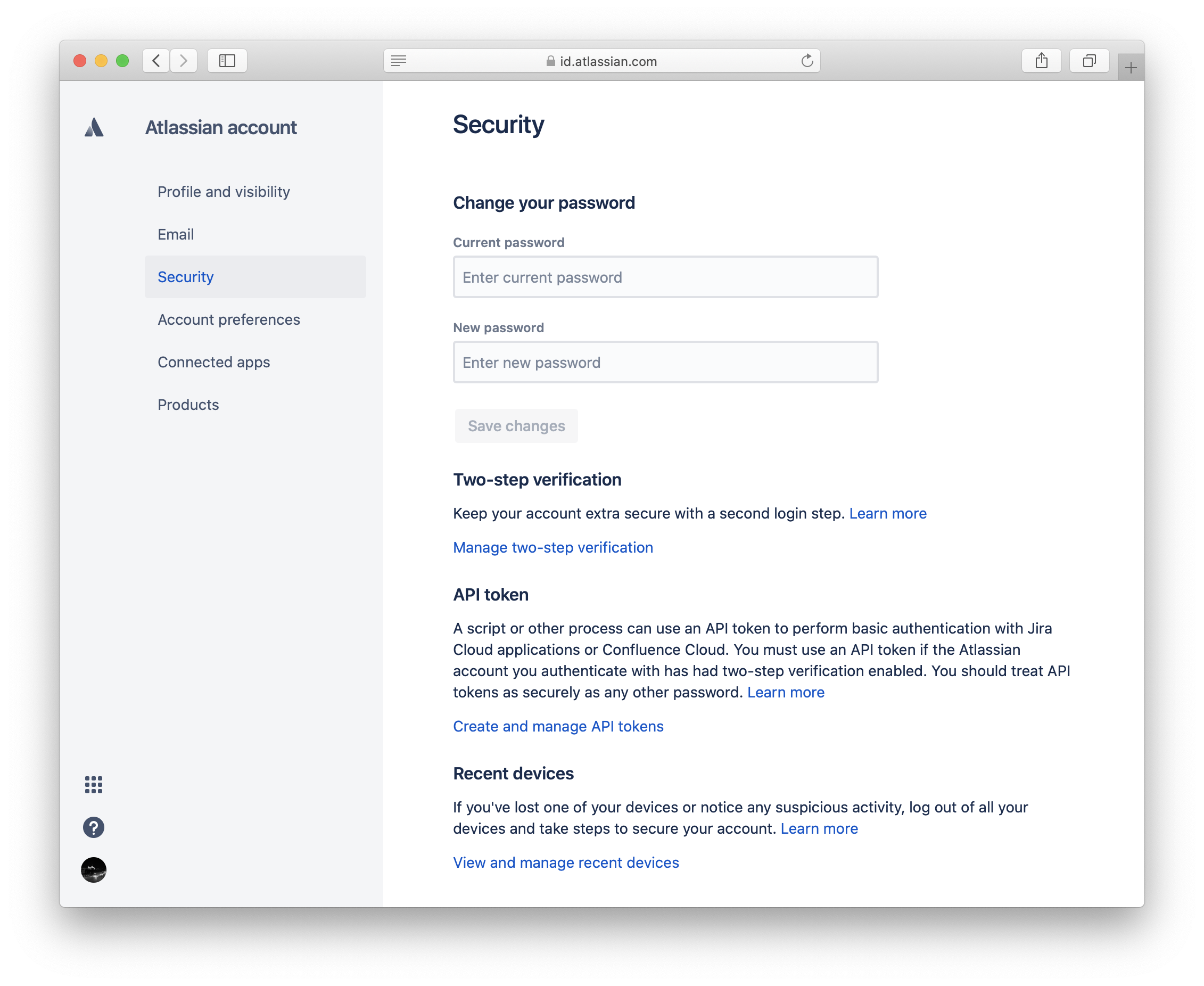Open the app switcher grid icon
The image size is (1204, 986).
[x=94, y=784]
